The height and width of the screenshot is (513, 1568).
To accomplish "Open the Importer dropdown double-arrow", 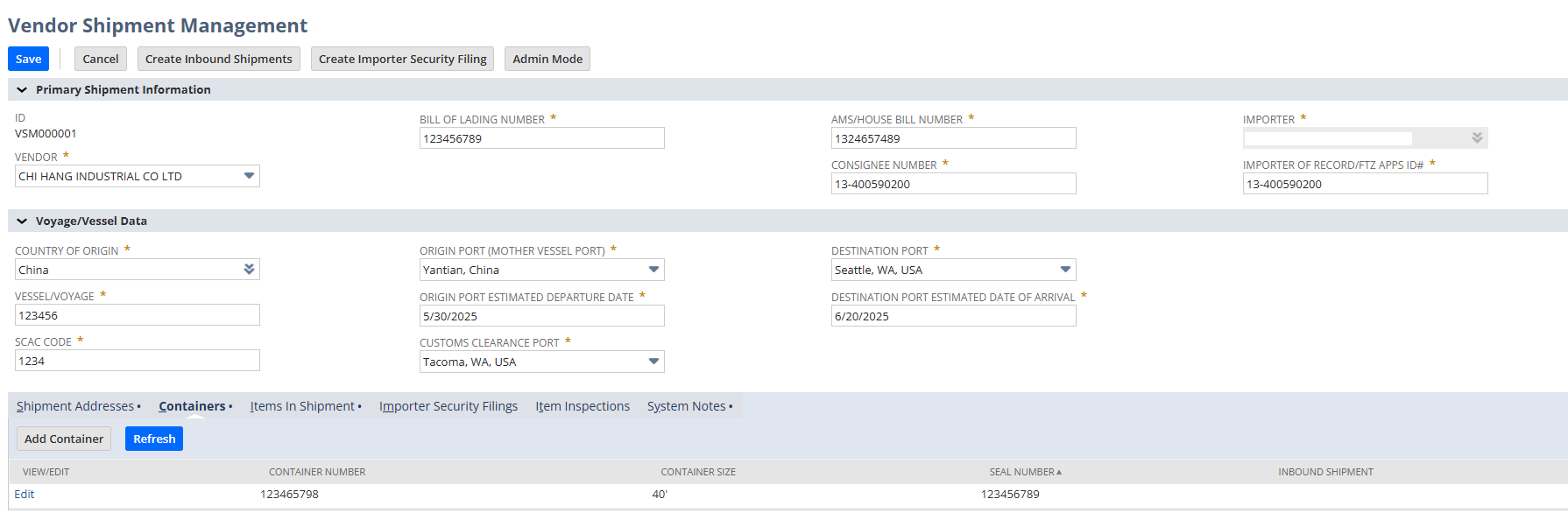I will tap(1477, 138).
